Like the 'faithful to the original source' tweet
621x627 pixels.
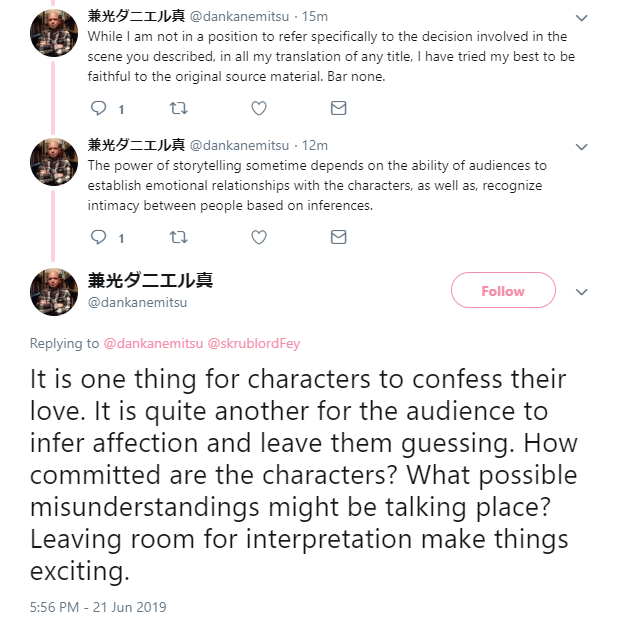[258, 108]
